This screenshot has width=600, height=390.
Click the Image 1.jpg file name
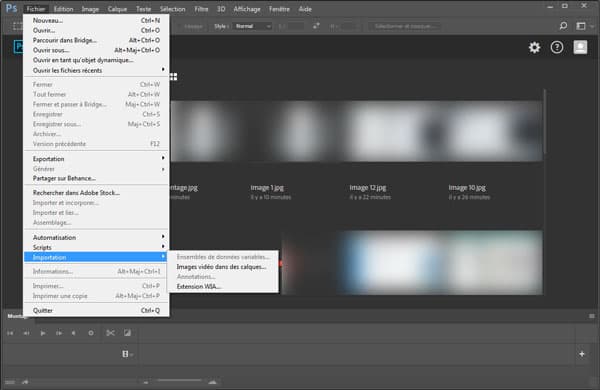click(267, 188)
